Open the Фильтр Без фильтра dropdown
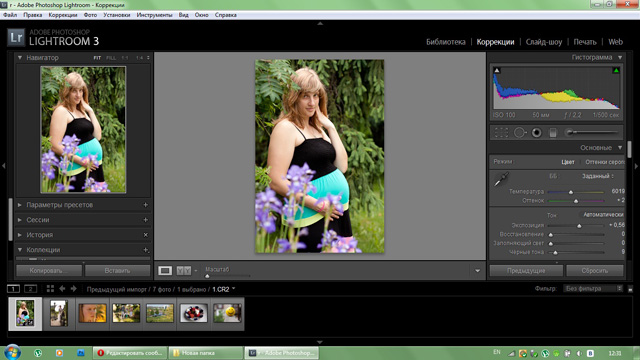The height and width of the screenshot is (360, 640). click(593, 289)
